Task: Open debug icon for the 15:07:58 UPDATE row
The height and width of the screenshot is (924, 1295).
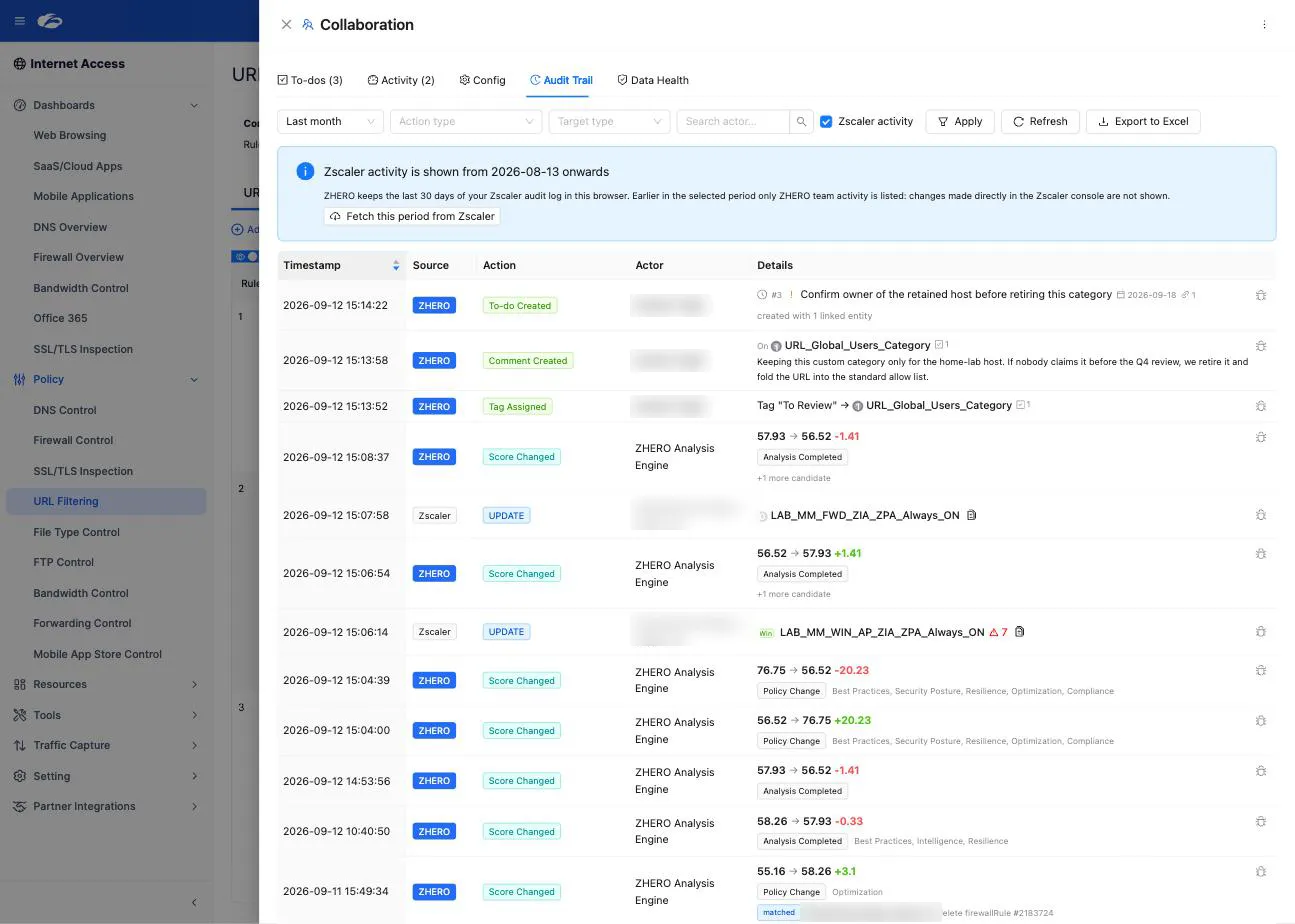Action: (1260, 515)
